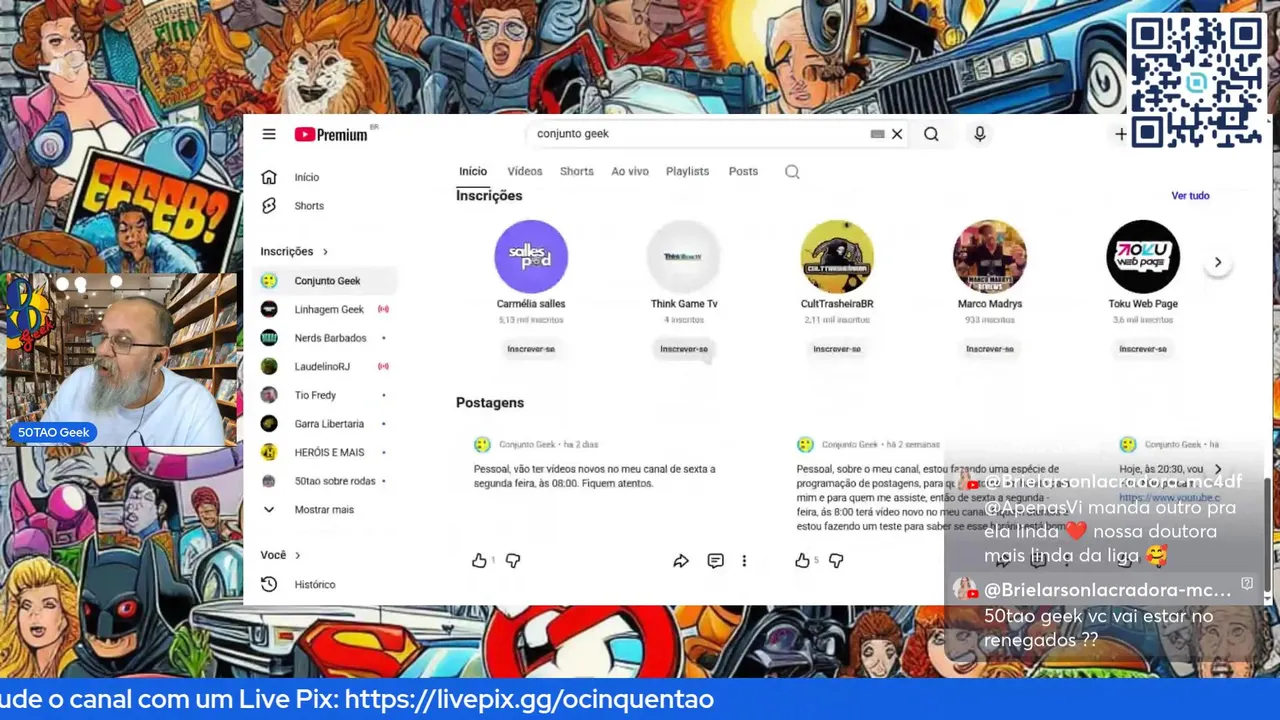Click next arrow on Postagens carousel

pos(1217,469)
